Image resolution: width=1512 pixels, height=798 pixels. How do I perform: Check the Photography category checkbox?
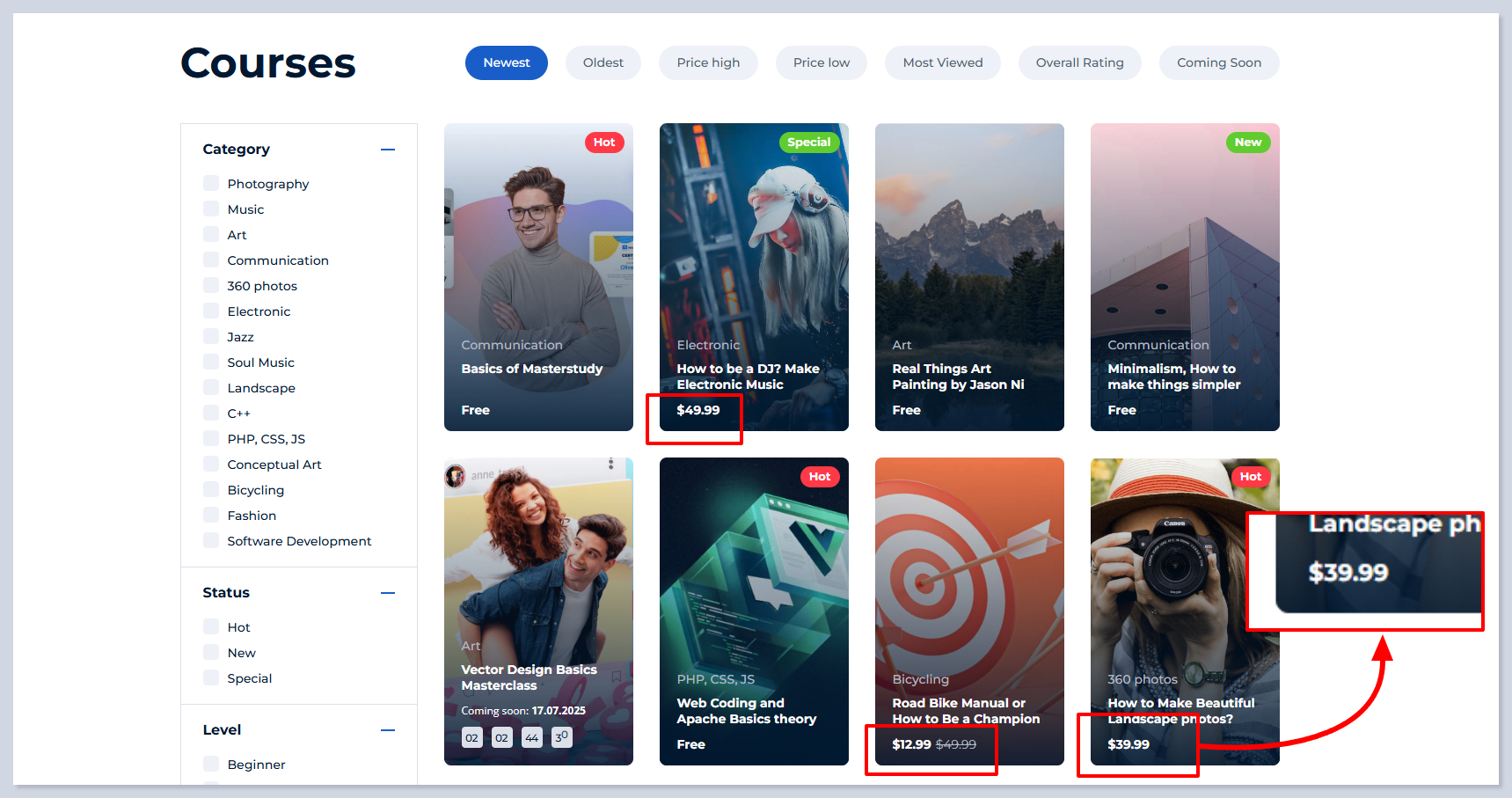(211, 183)
